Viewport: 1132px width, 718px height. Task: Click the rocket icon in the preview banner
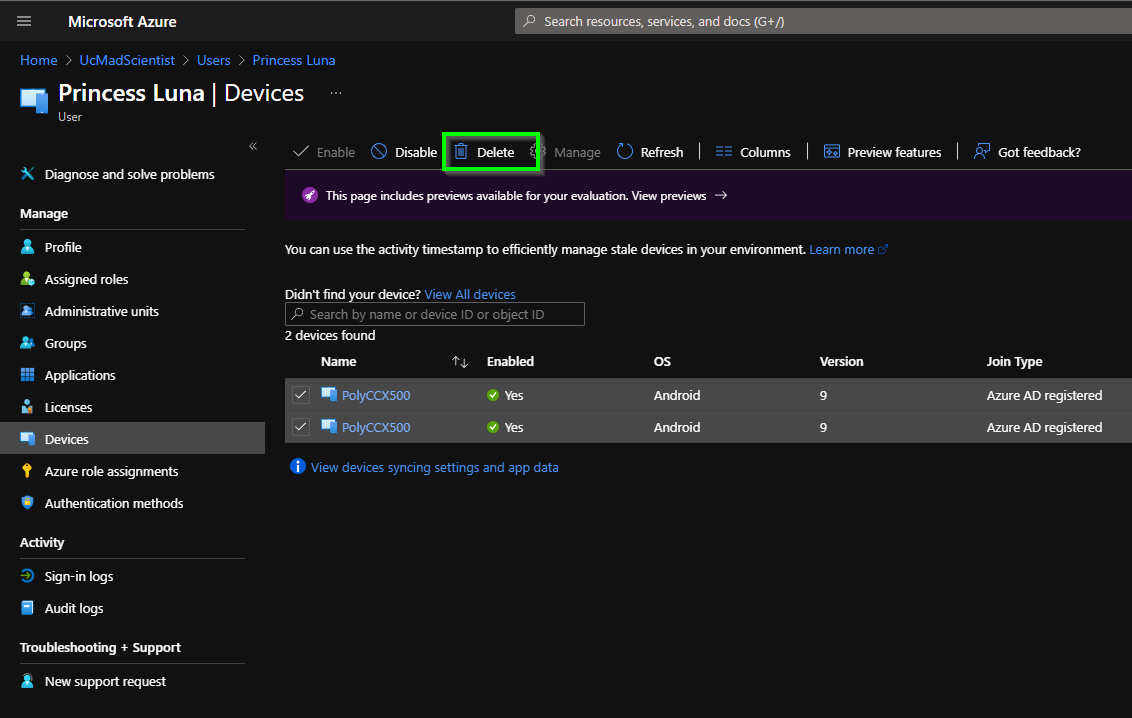pos(310,196)
